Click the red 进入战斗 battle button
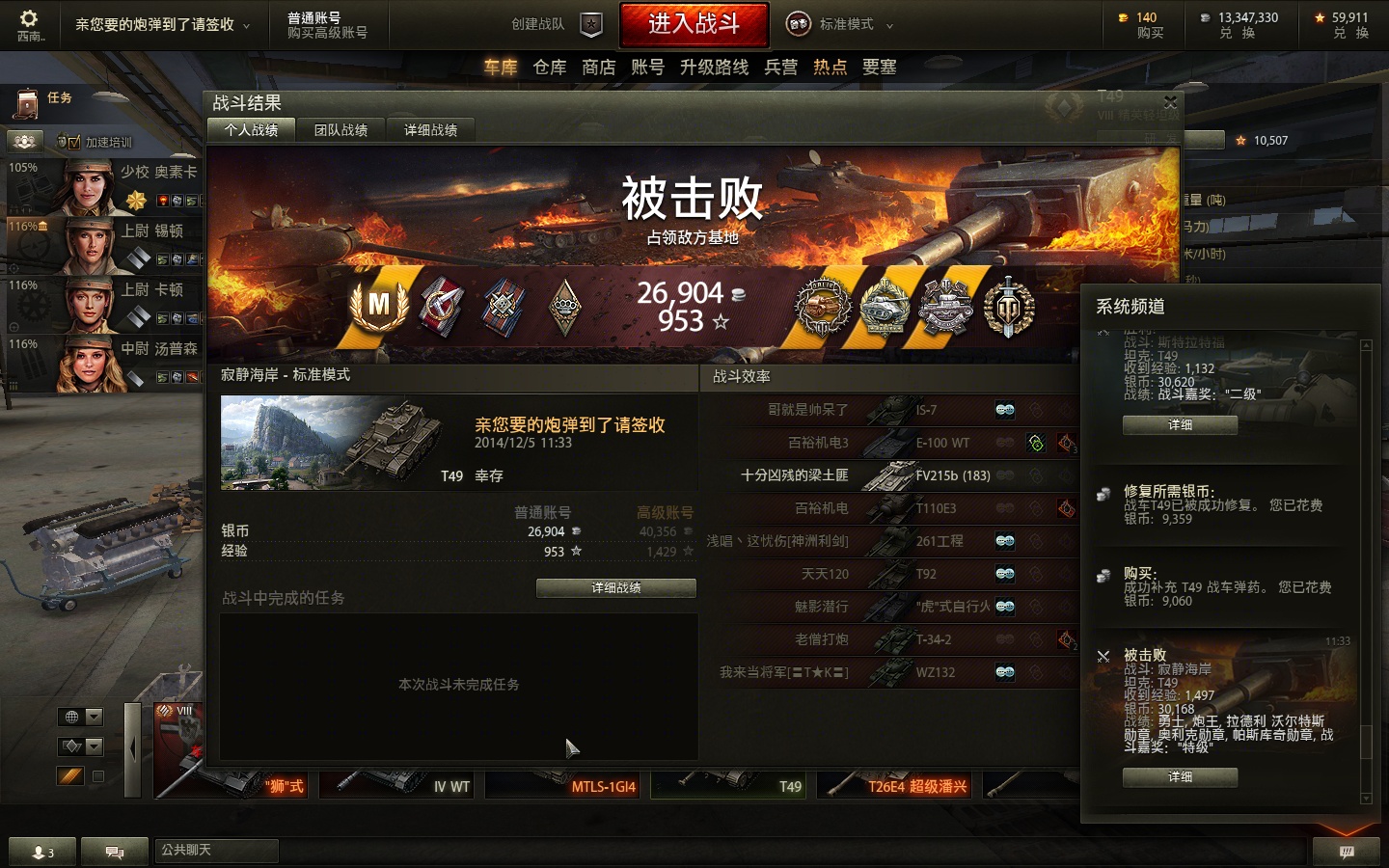This screenshot has width=1389, height=868. tap(694, 24)
